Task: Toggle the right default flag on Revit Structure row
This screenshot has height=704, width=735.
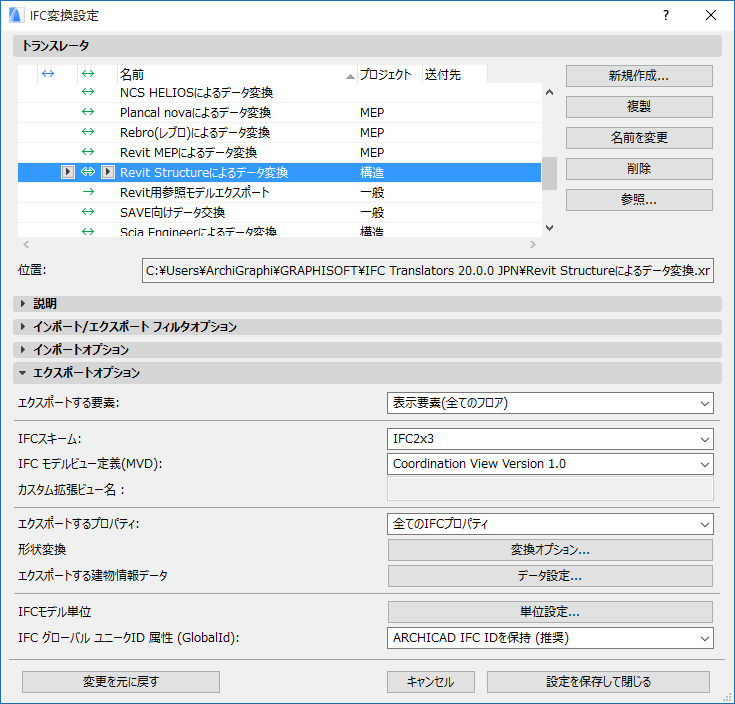Action: pos(108,172)
